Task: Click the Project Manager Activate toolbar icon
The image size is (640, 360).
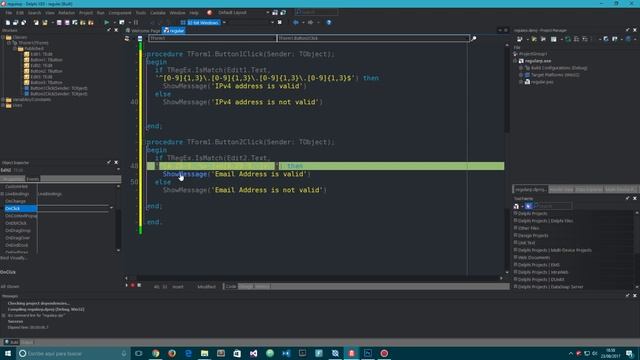Action: pyautogui.click(x=520, y=39)
